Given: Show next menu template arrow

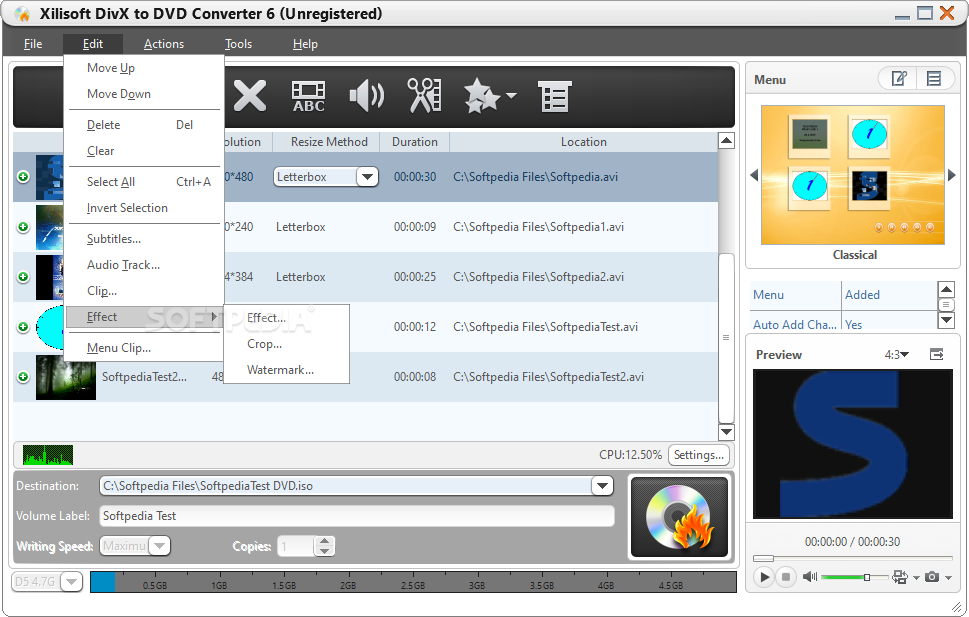Looking at the screenshot, I should pos(952,175).
